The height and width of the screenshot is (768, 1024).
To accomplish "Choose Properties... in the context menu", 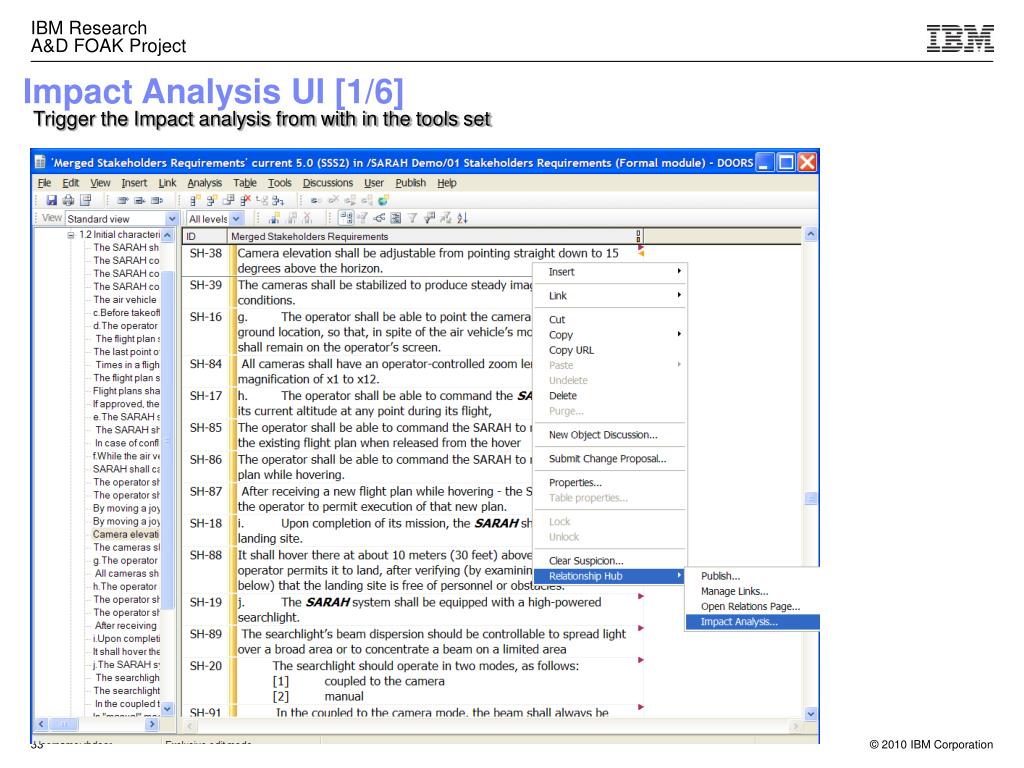I will 611,482.
